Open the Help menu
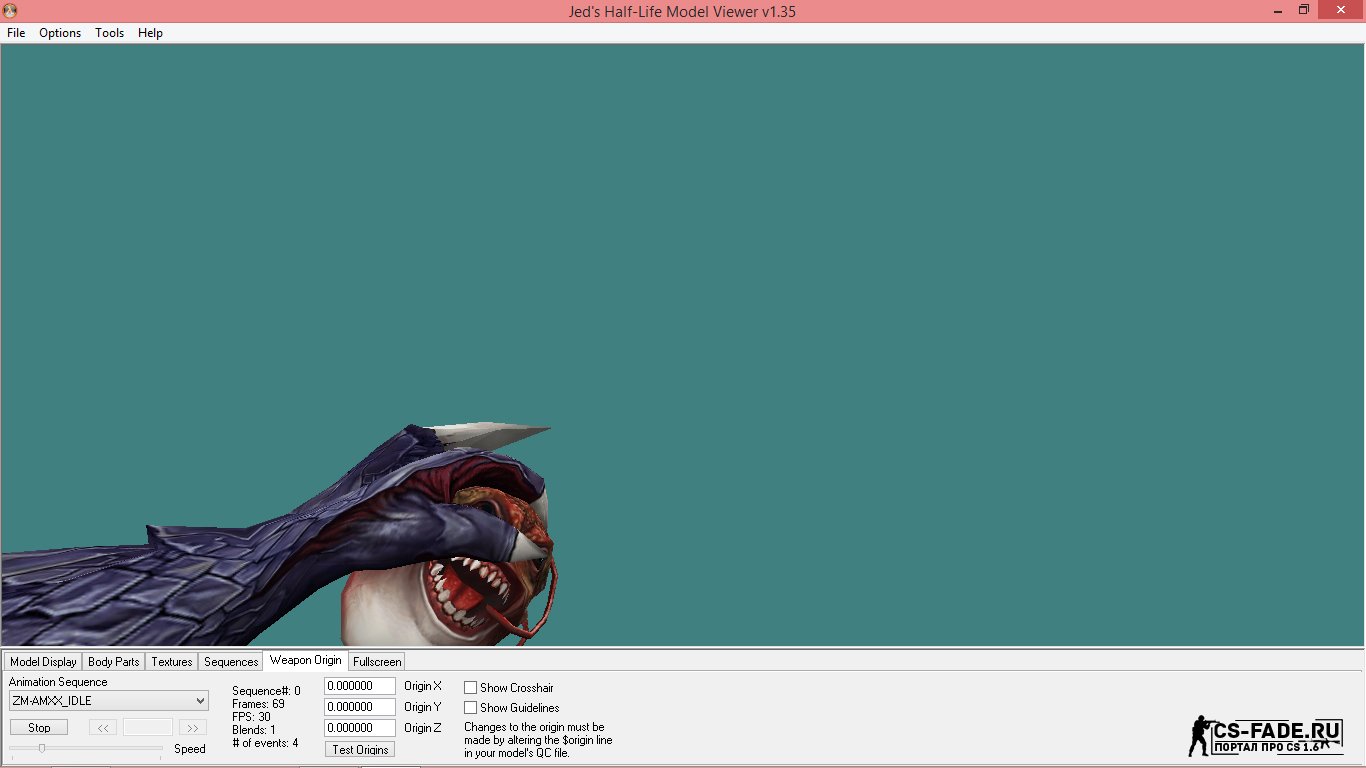Viewport: 1366px width, 768px height. tap(150, 33)
